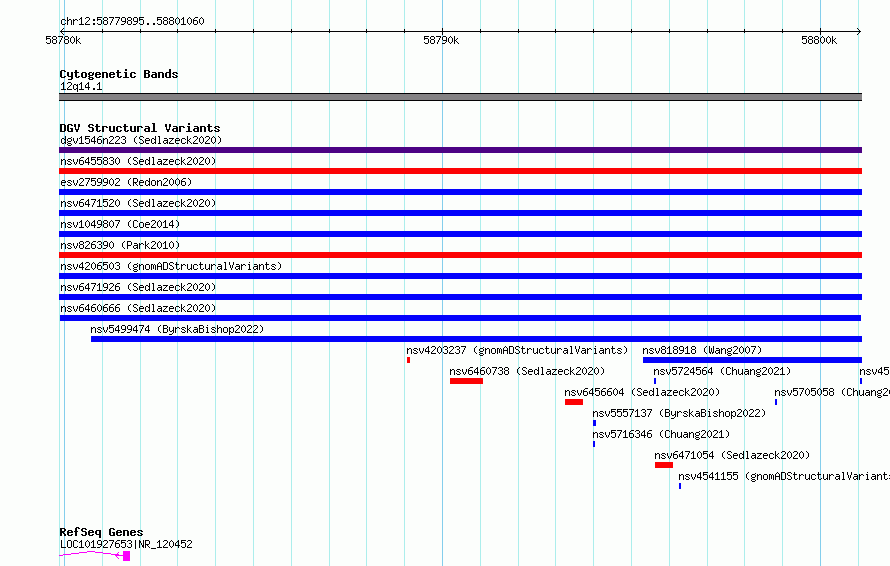Click the nsv818918 blue variant bar

tap(752, 360)
